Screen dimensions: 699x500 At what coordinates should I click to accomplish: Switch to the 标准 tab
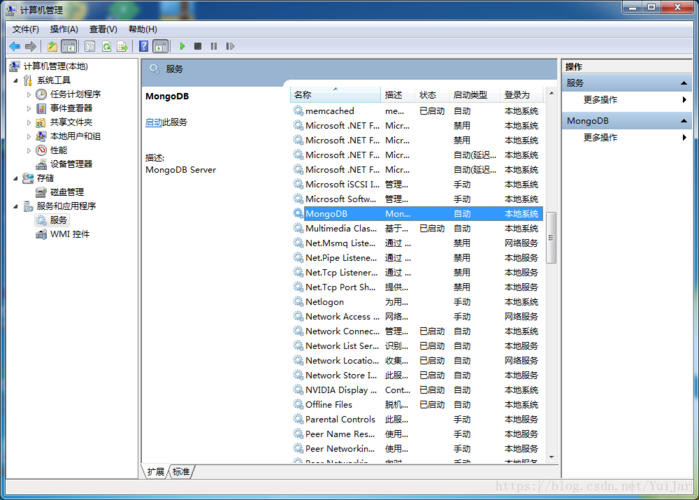[181, 472]
